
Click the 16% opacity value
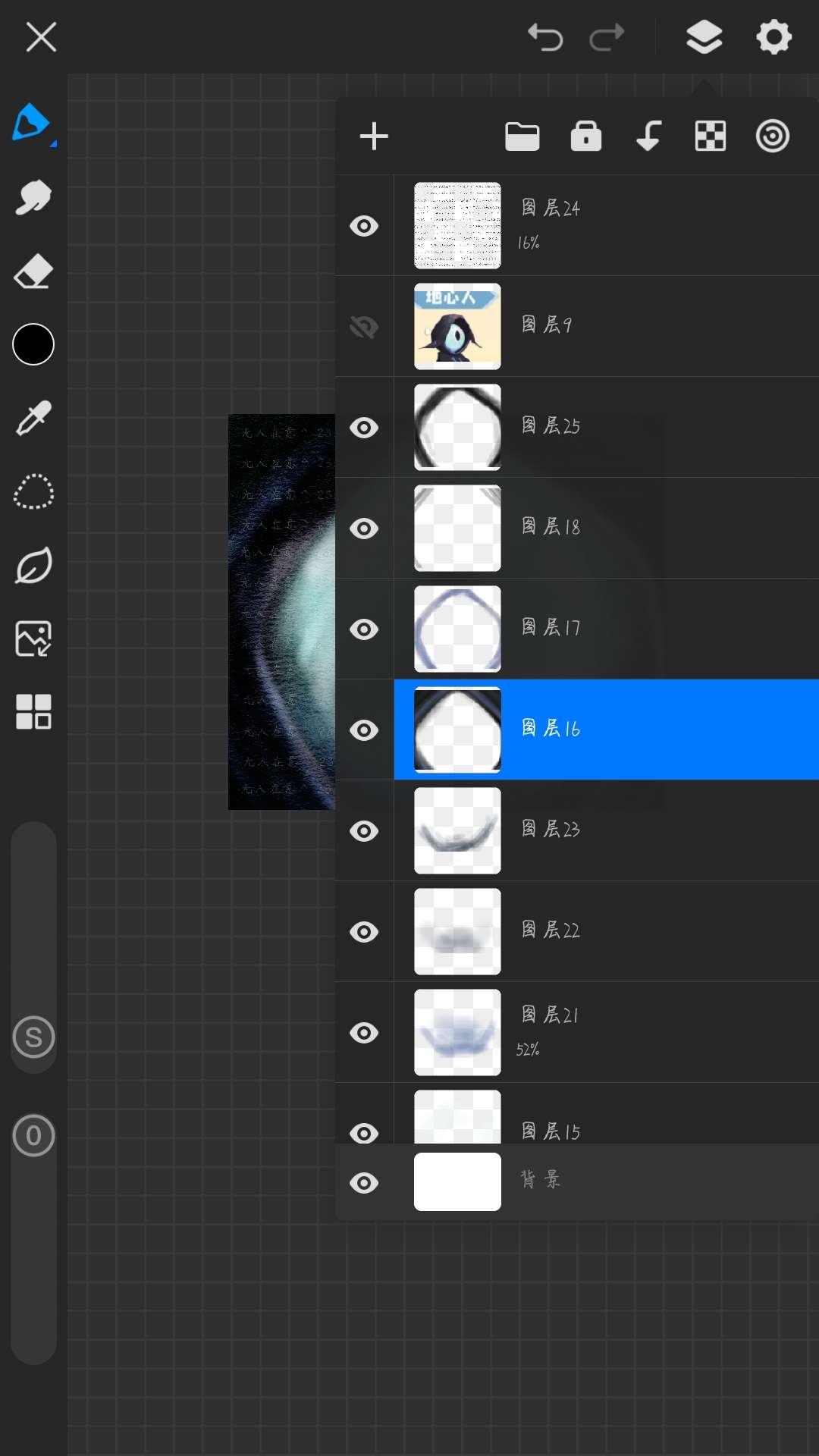coord(529,243)
